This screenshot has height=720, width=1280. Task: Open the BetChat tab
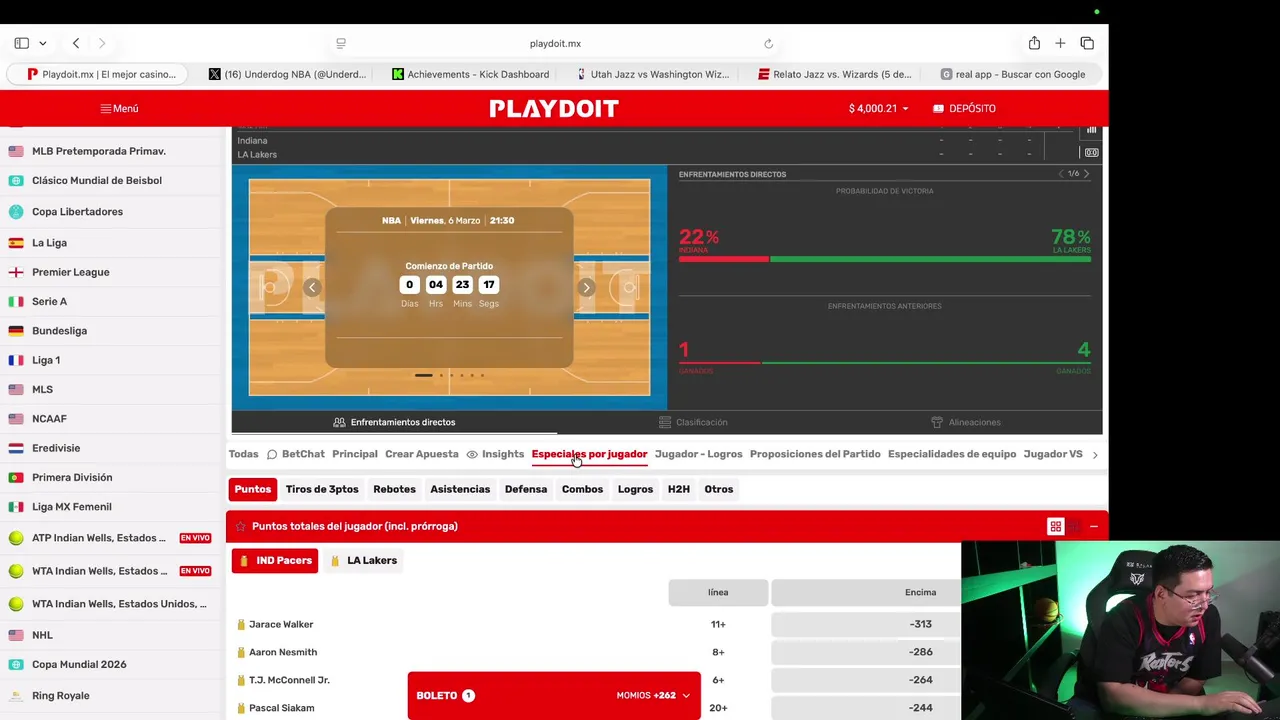(x=295, y=454)
